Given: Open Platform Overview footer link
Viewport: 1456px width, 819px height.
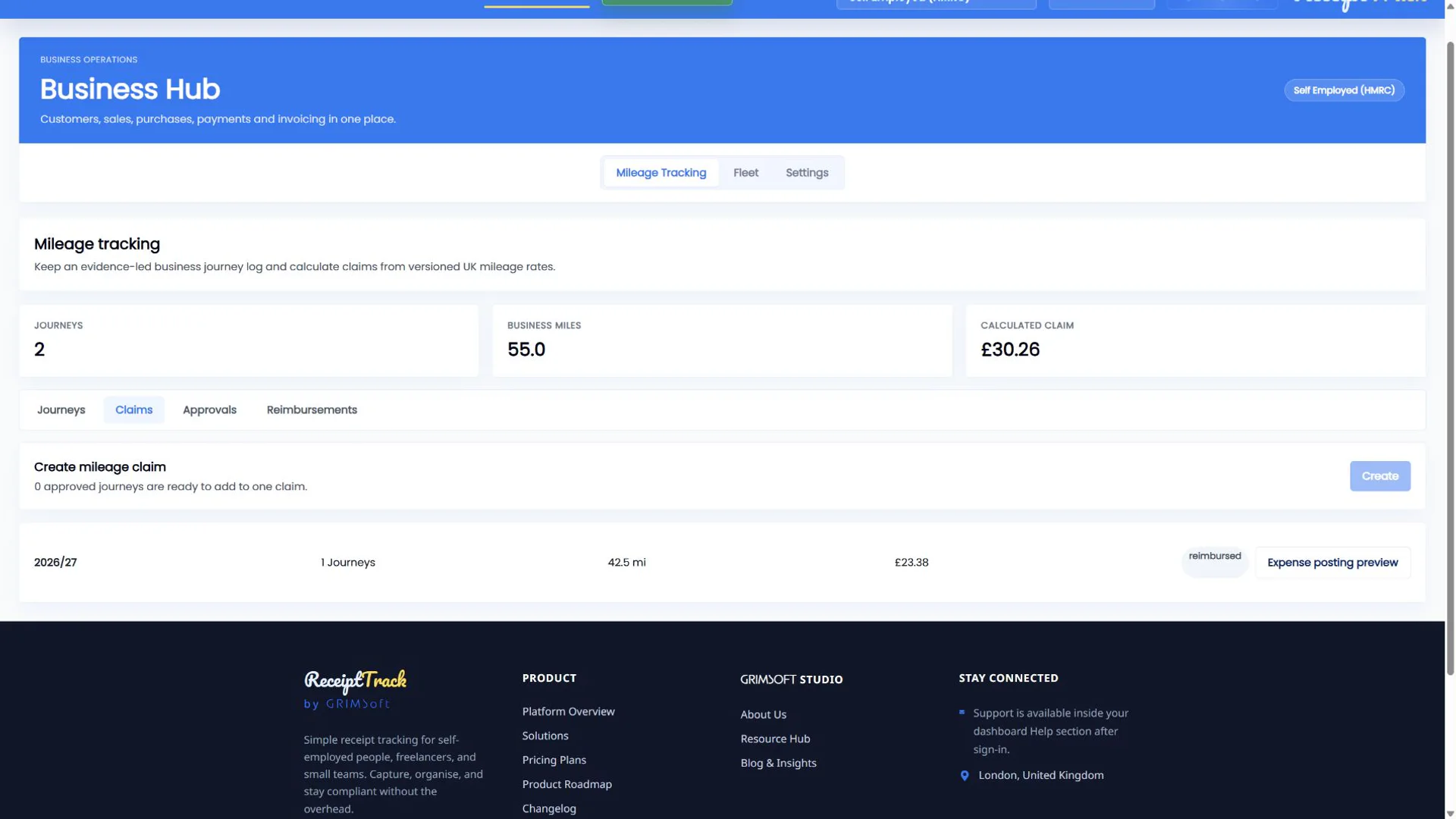Looking at the screenshot, I should (x=568, y=711).
